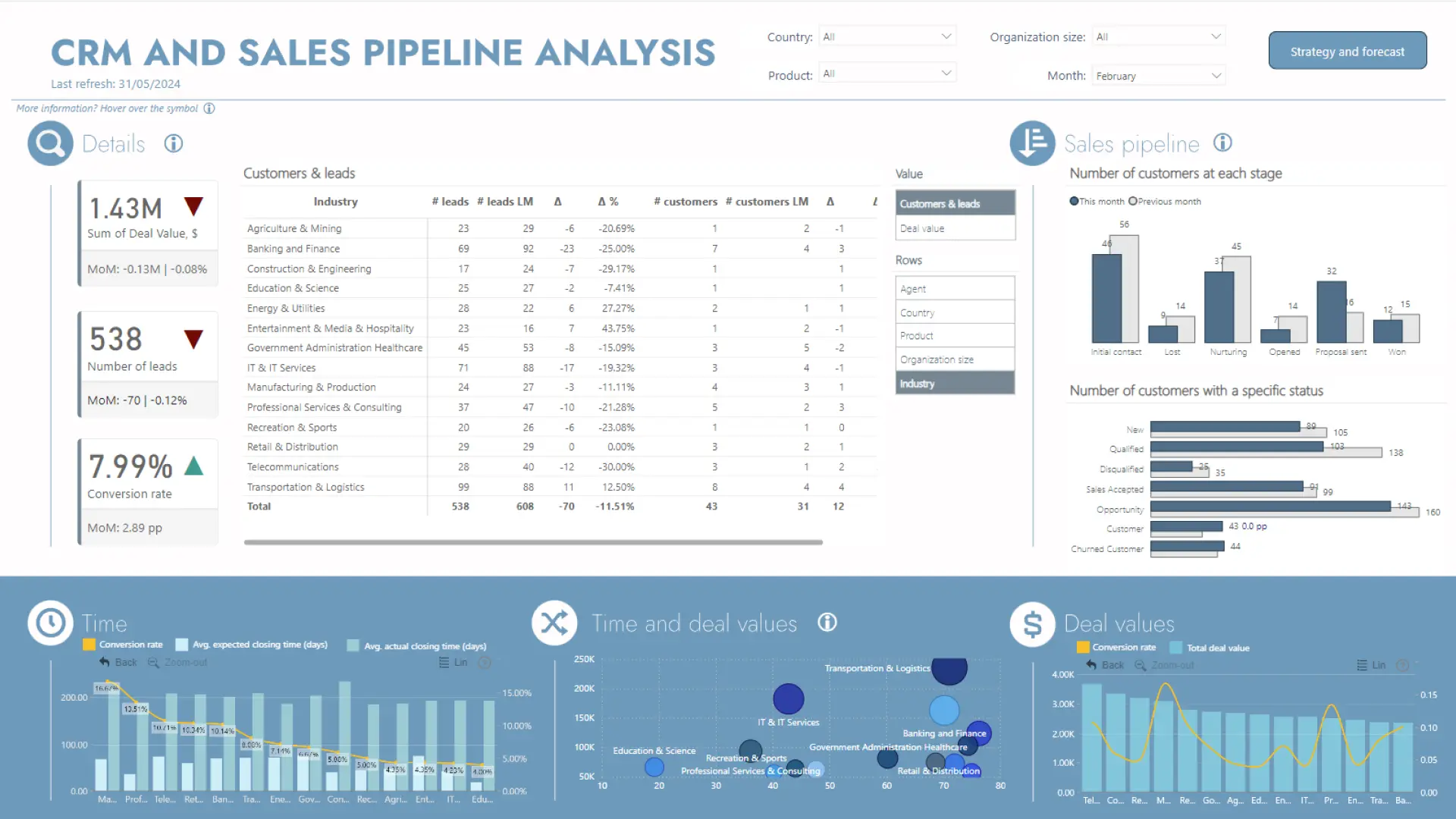Select the Proposal sent dark bar
The width and height of the screenshot is (1456, 819).
pyautogui.click(x=1332, y=312)
